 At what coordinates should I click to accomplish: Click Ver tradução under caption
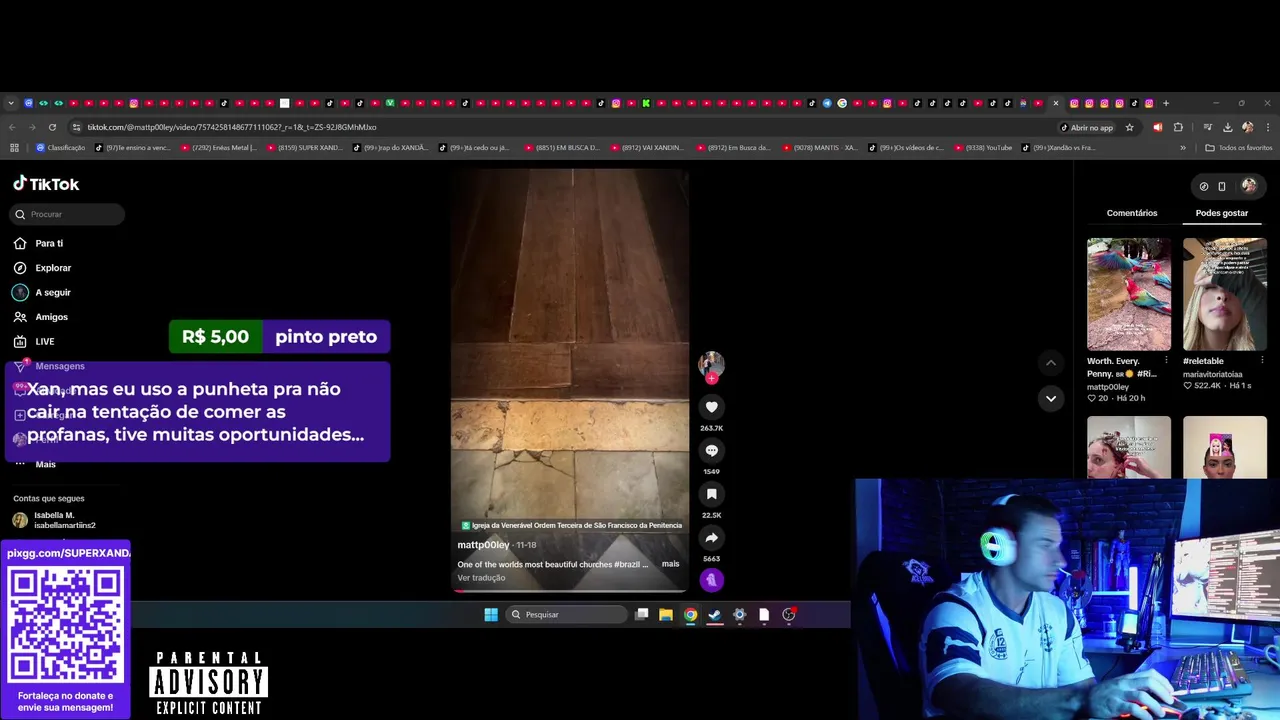tap(481, 578)
